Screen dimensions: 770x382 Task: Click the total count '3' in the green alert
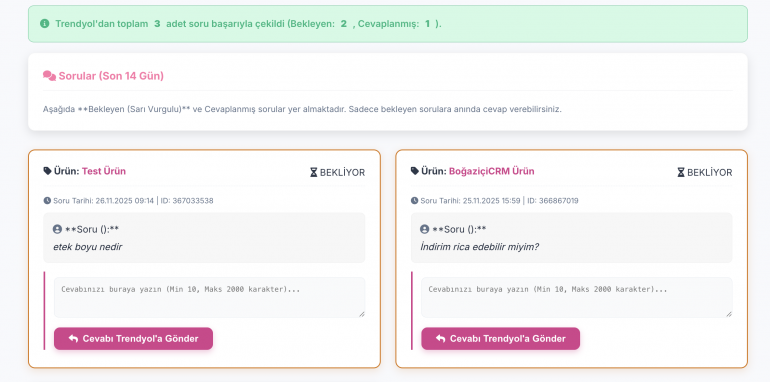pos(157,24)
